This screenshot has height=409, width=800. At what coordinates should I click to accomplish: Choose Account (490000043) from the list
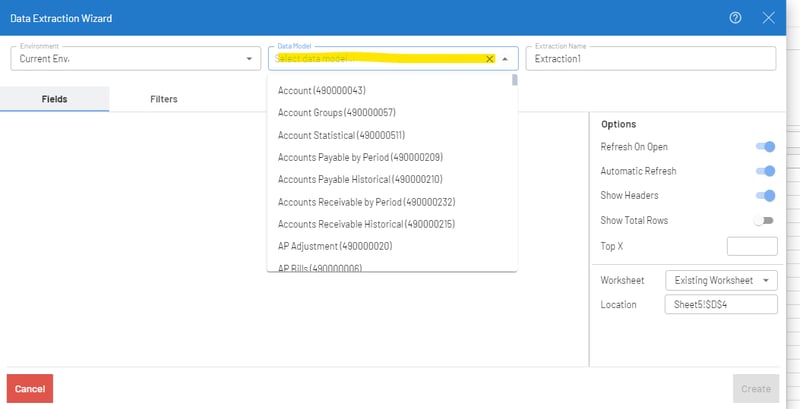tap(320, 91)
